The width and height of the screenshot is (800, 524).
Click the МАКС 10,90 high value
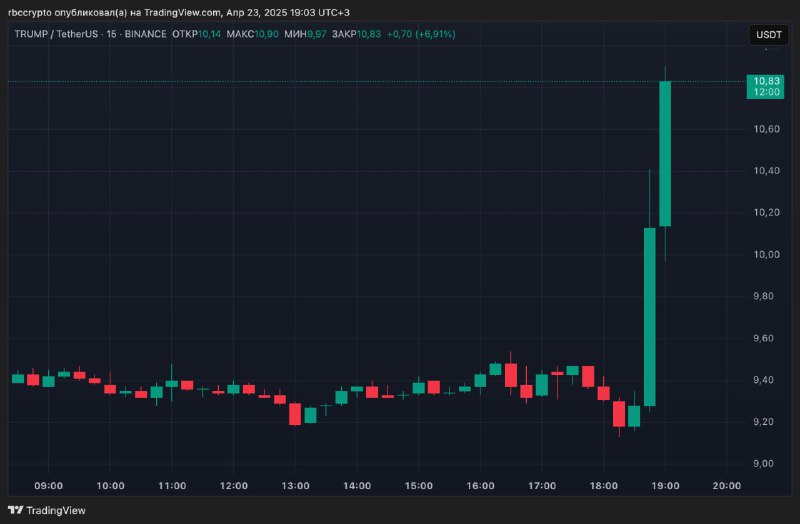(253, 34)
